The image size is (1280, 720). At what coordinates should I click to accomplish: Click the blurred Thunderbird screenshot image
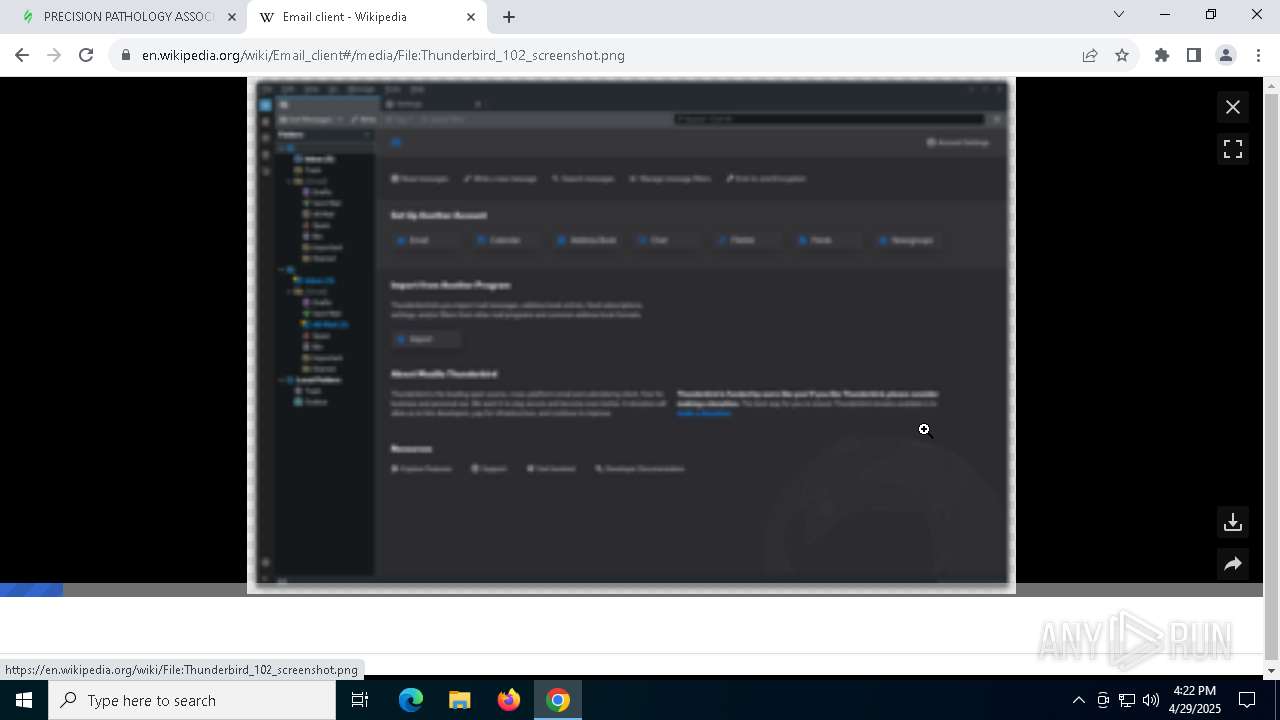[631, 335]
